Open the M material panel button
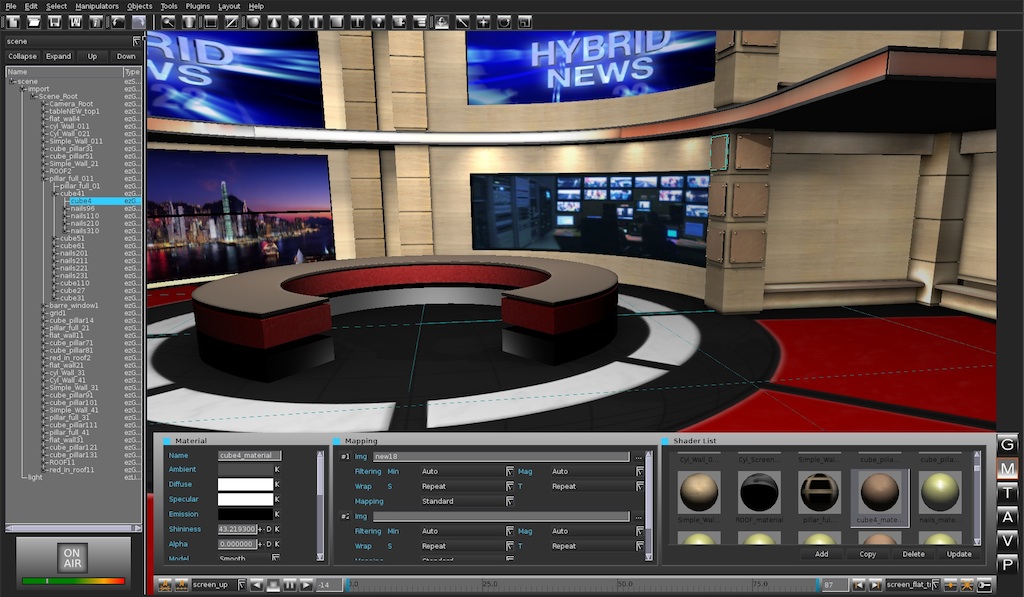1024x597 pixels. [1008, 469]
